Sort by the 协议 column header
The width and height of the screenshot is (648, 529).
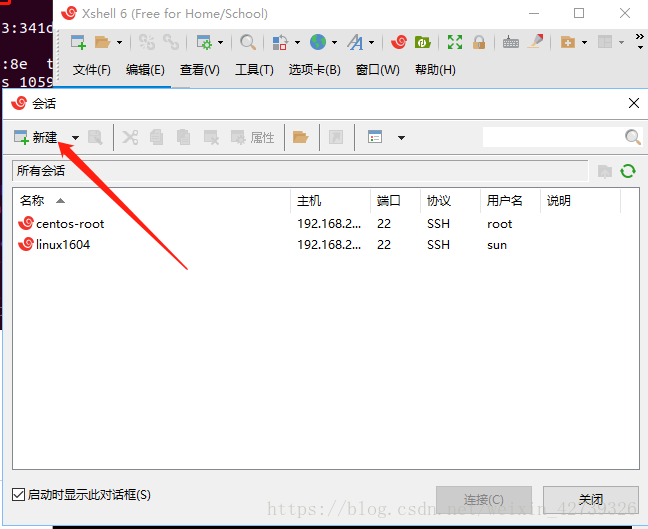pos(450,201)
